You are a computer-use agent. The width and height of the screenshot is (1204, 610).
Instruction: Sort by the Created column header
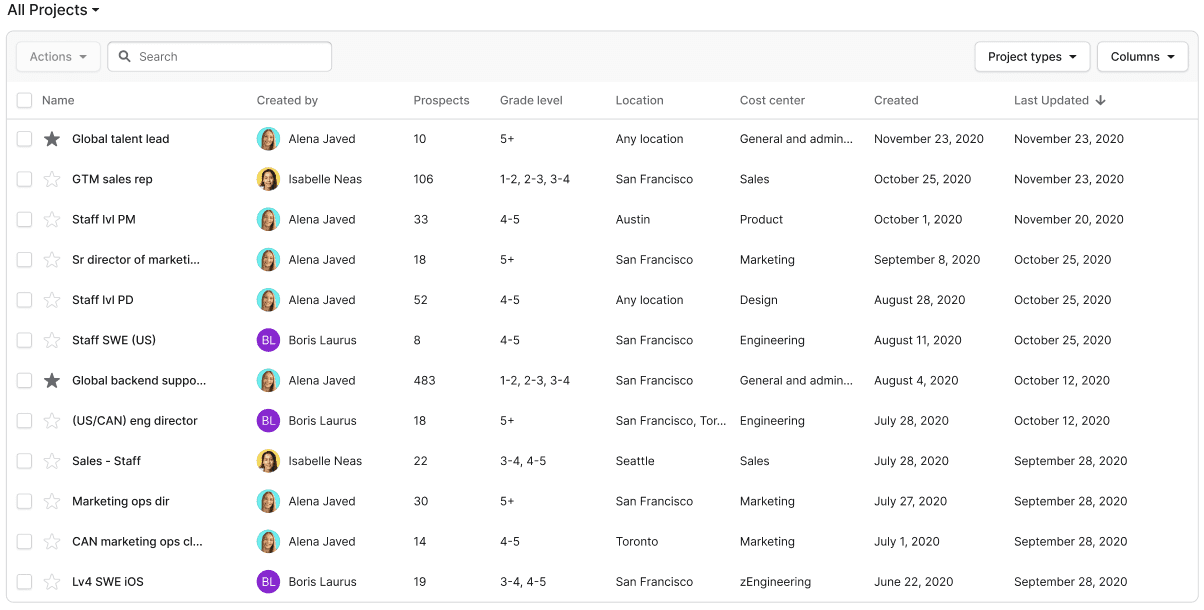pyautogui.click(x=896, y=100)
